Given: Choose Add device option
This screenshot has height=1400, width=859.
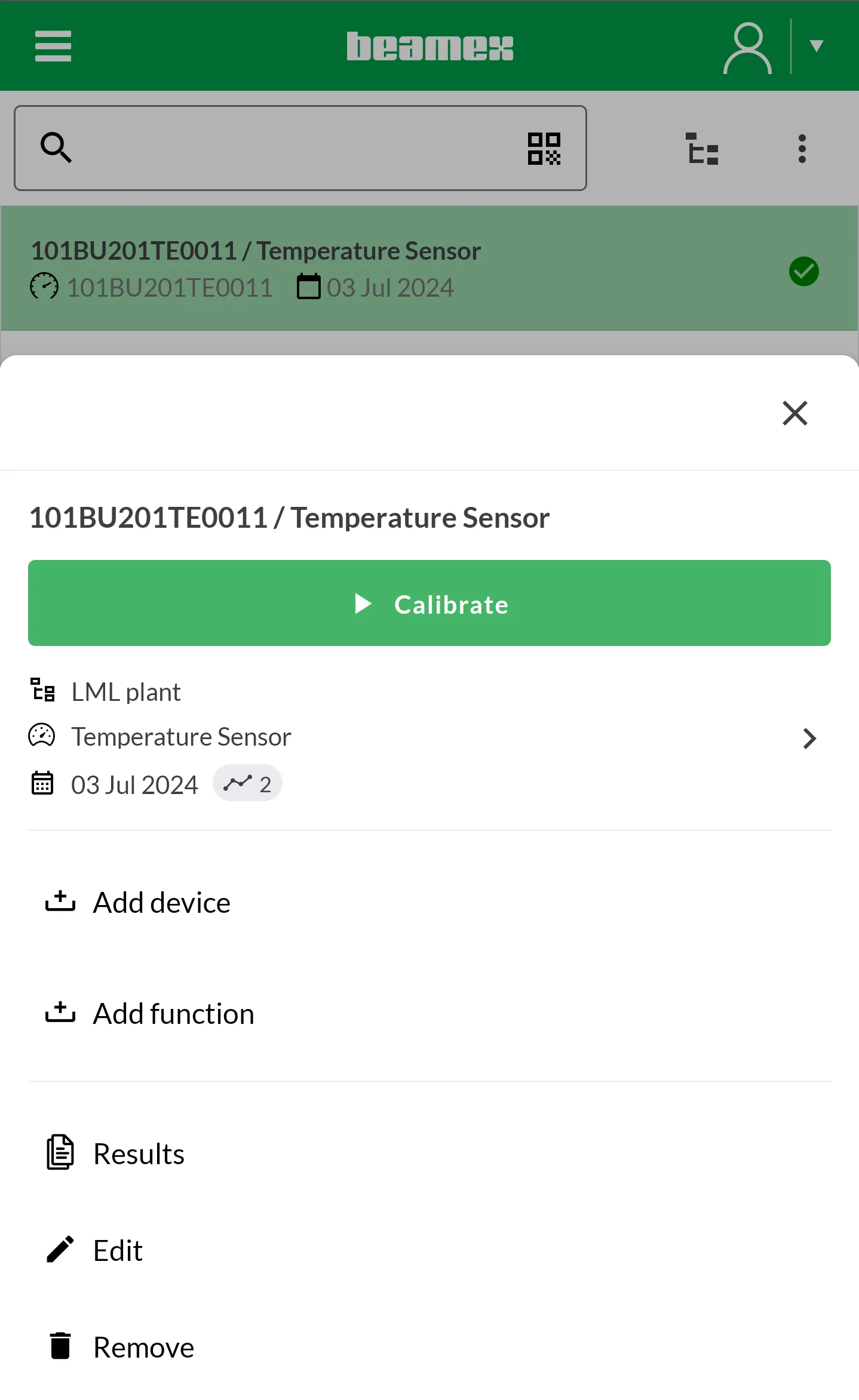Looking at the screenshot, I should (x=161, y=902).
